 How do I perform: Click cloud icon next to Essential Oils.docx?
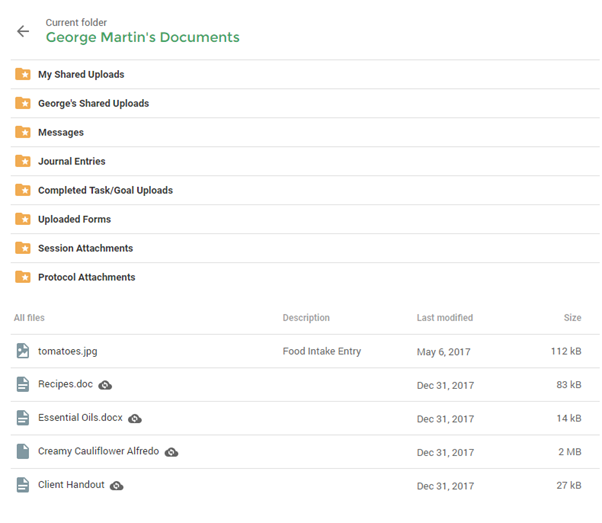[x=135, y=419]
